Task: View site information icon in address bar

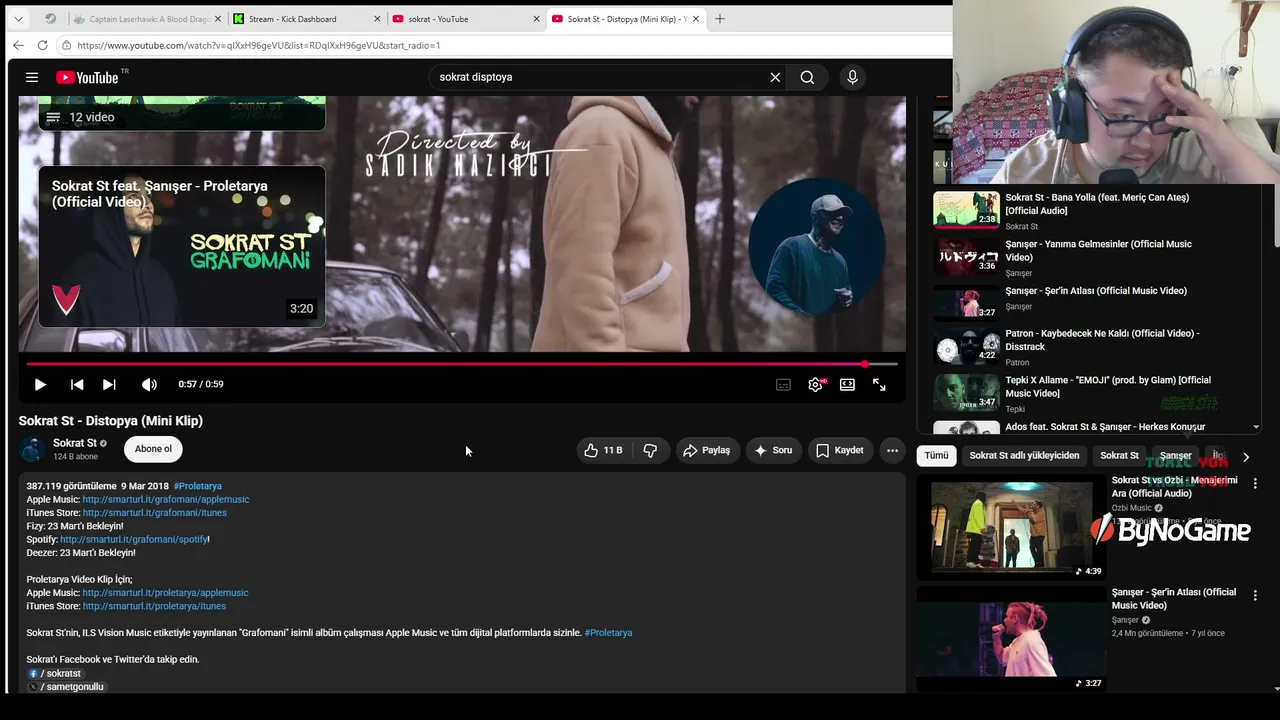Action: 66,45
